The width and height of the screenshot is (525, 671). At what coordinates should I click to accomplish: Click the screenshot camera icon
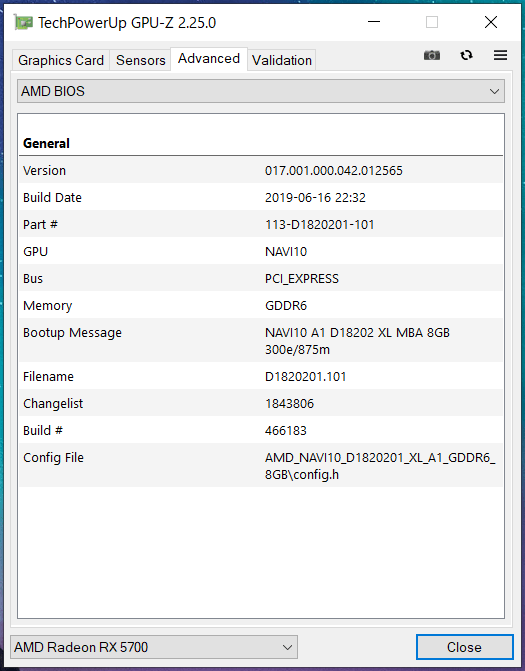click(x=432, y=55)
